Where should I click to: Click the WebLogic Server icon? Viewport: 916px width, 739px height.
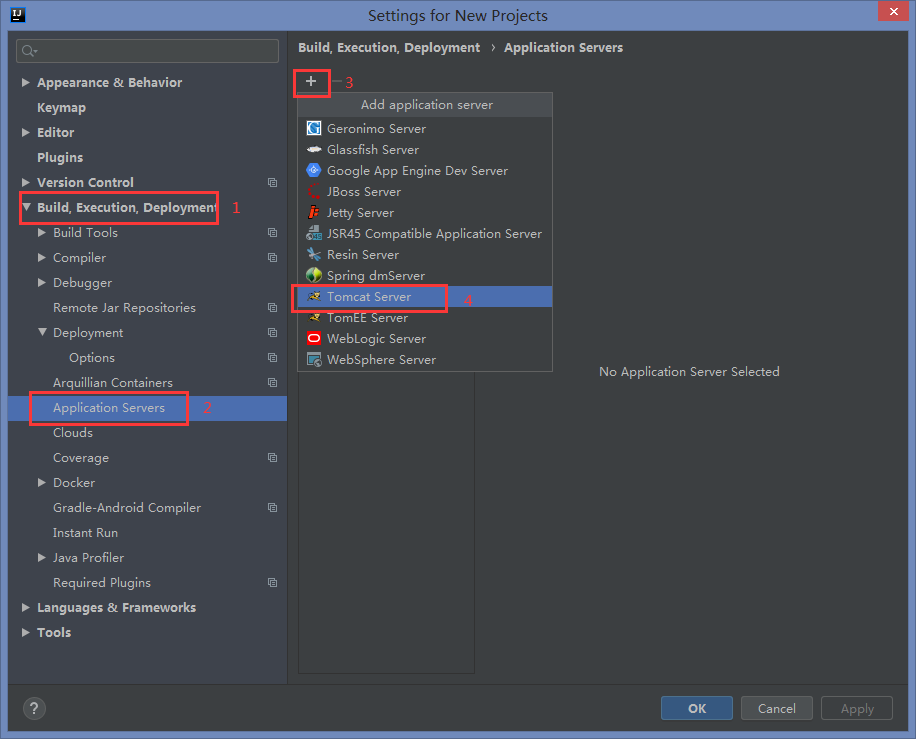point(314,339)
